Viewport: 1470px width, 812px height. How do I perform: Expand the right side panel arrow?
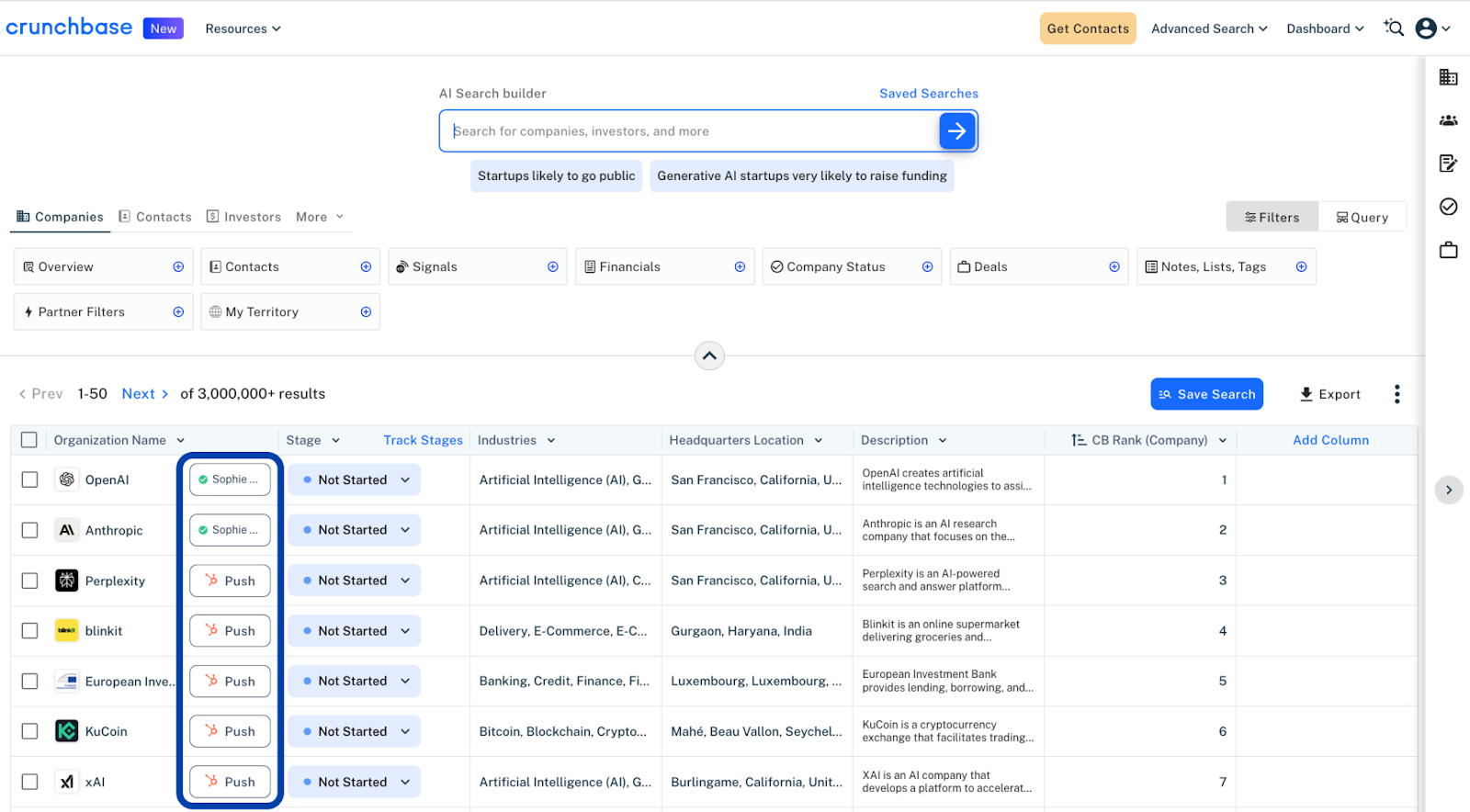(x=1449, y=490)
